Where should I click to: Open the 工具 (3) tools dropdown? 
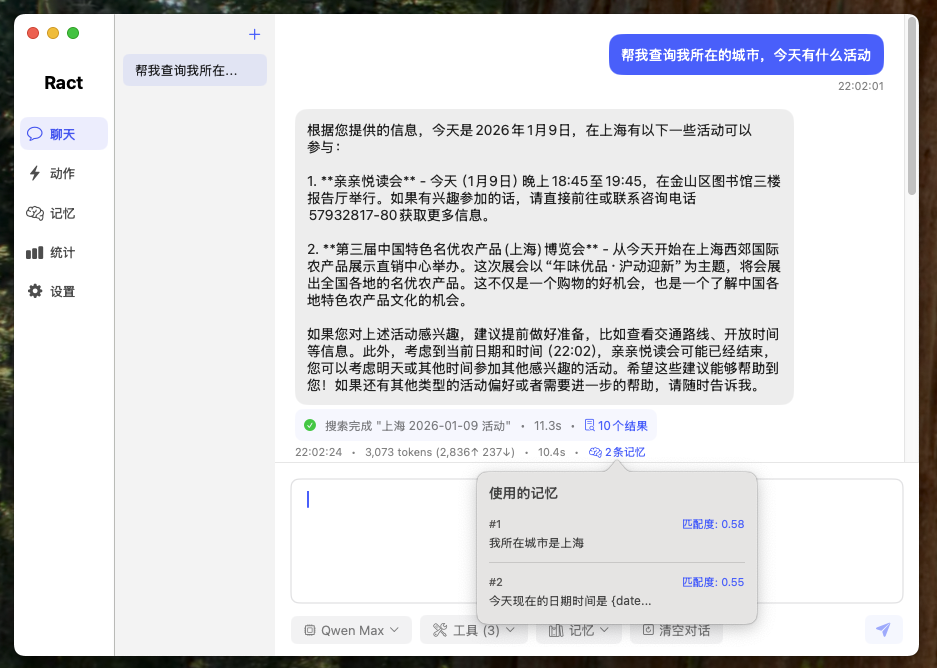[x=473, y=630]
